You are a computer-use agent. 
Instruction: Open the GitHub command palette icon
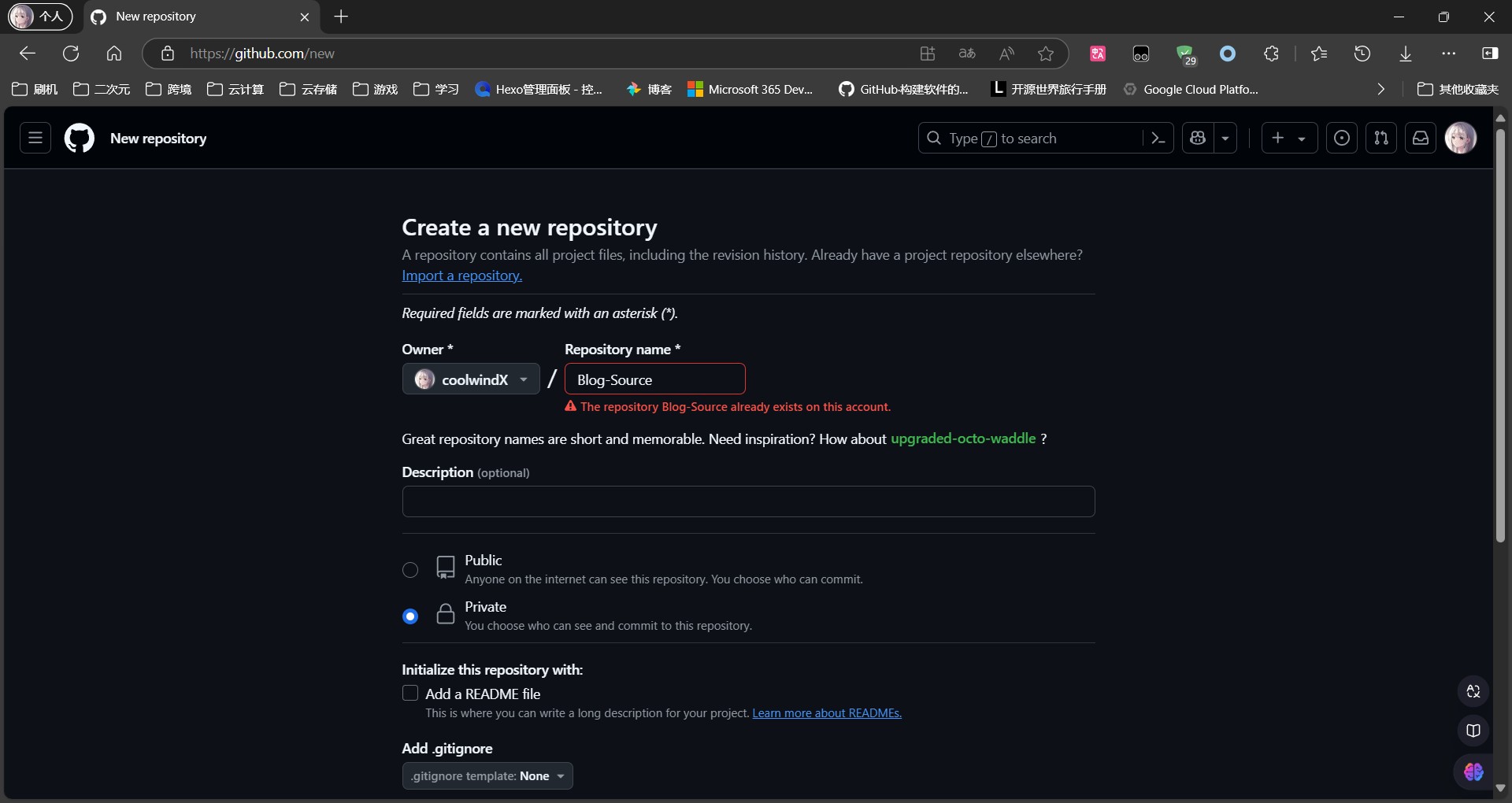1158,138
